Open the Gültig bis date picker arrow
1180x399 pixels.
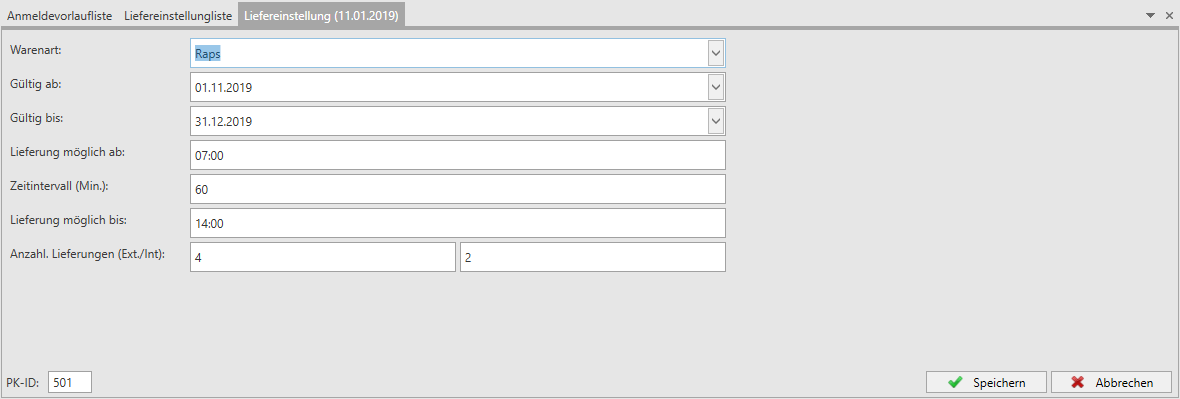point(716,121)
